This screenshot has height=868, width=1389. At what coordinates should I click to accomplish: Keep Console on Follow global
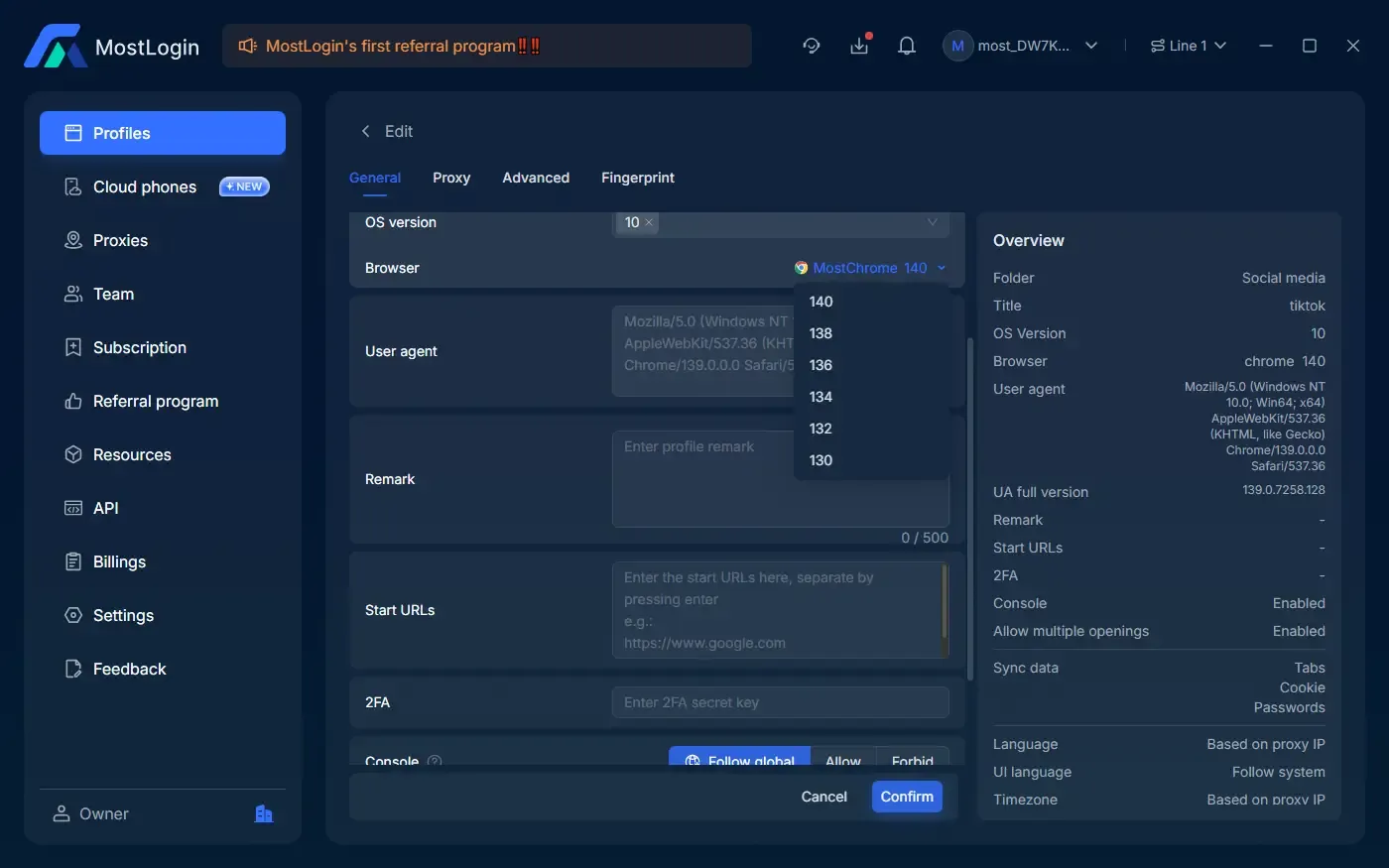click(x=738, y=760)
